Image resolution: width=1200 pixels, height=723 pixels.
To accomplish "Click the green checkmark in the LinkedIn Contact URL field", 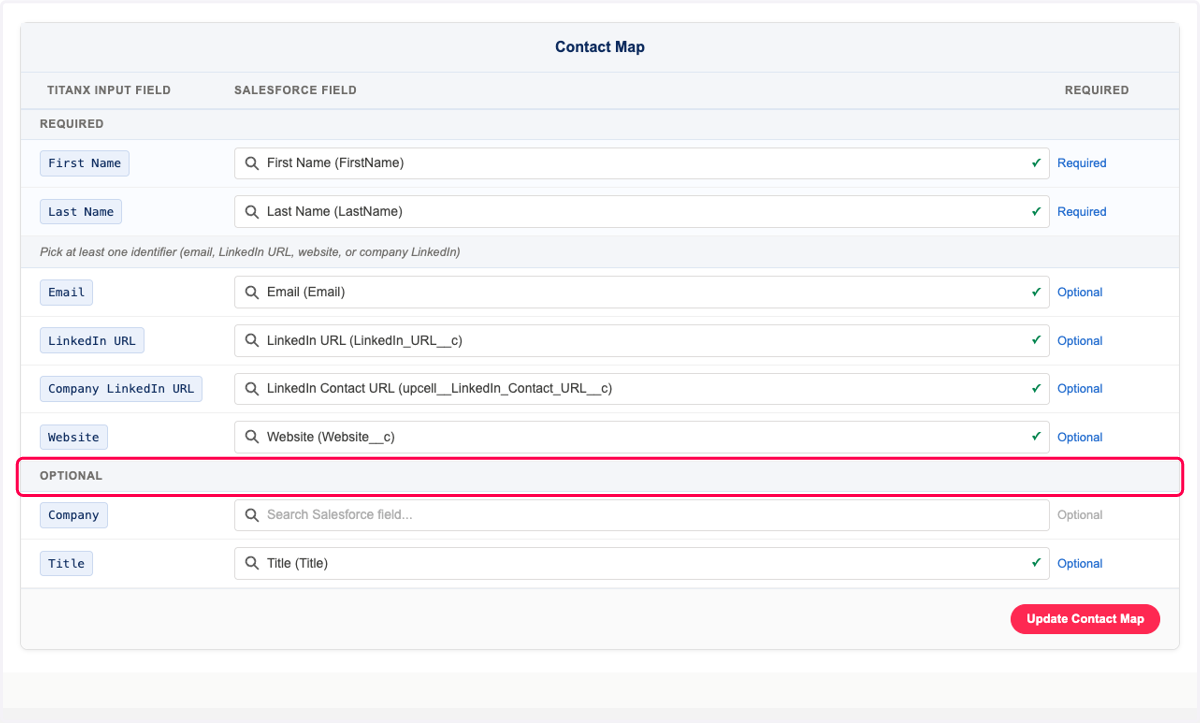I will (x=1036, y=389).
